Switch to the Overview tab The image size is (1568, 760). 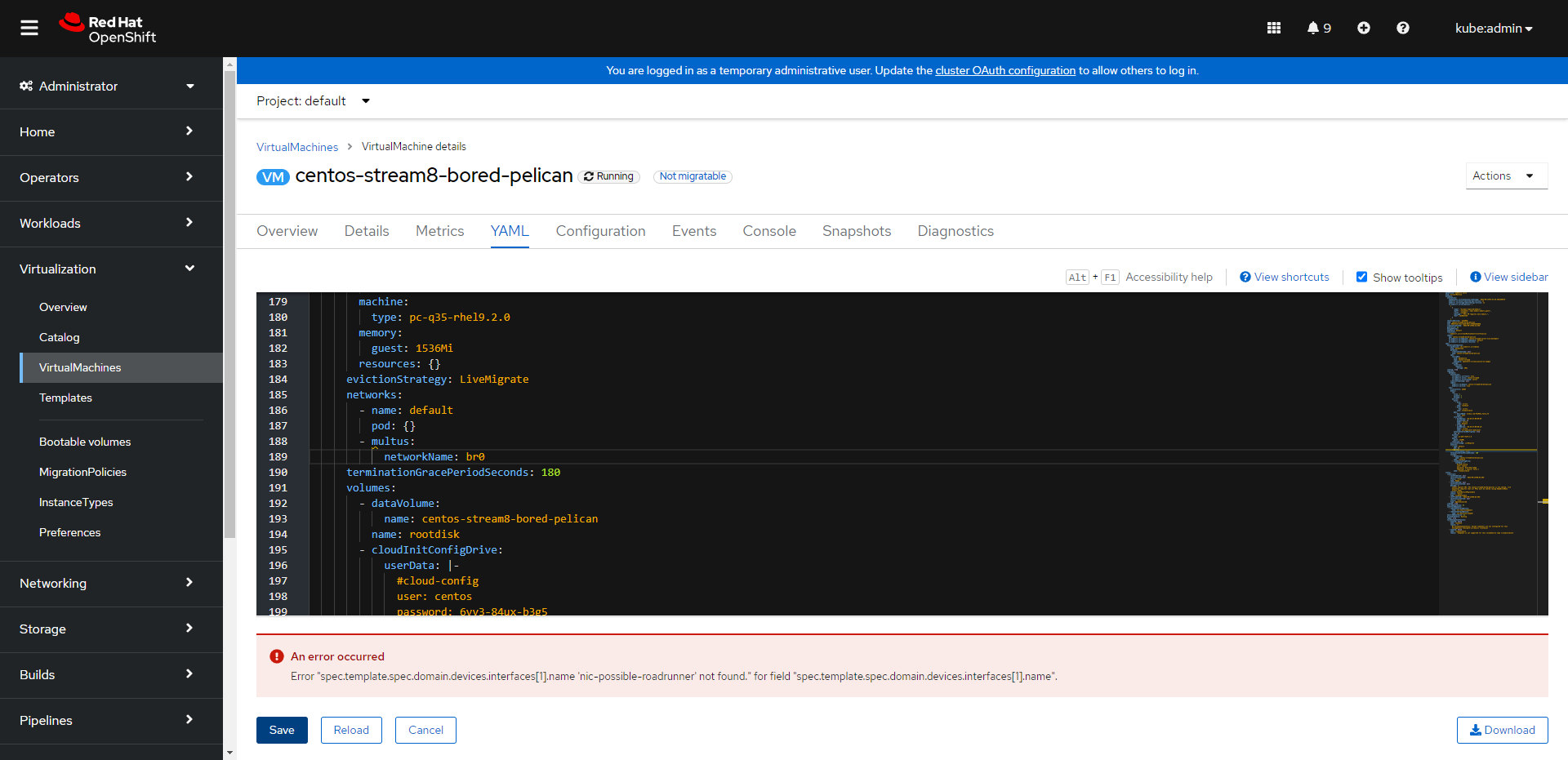287,231
